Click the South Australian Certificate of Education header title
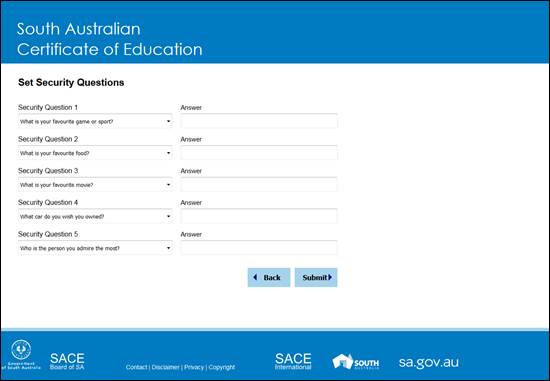Screen dimensions: 550x381 point(109,39)
